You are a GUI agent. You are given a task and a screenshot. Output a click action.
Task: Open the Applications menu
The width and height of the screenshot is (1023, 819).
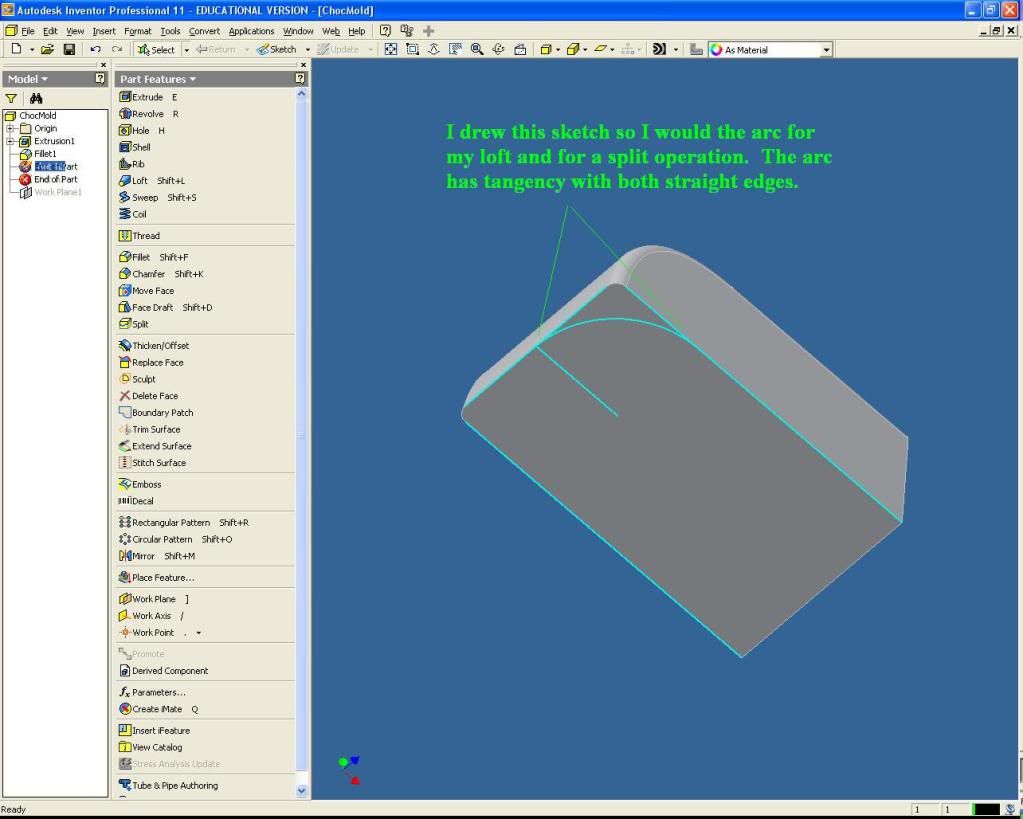pos(251,31)
